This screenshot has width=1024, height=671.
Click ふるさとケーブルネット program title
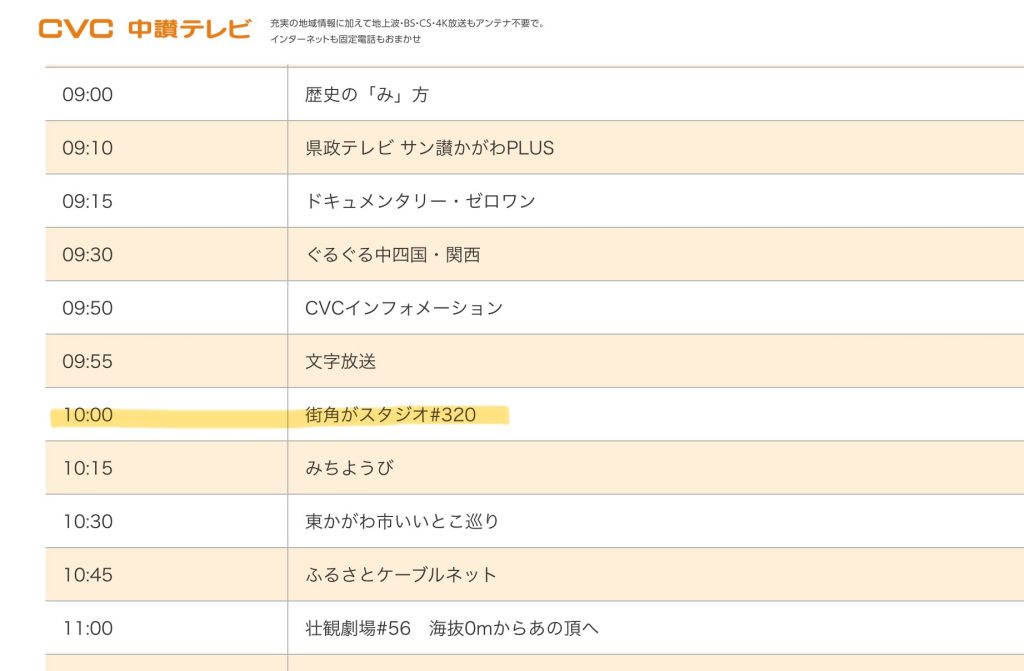[x=401, y=575]
